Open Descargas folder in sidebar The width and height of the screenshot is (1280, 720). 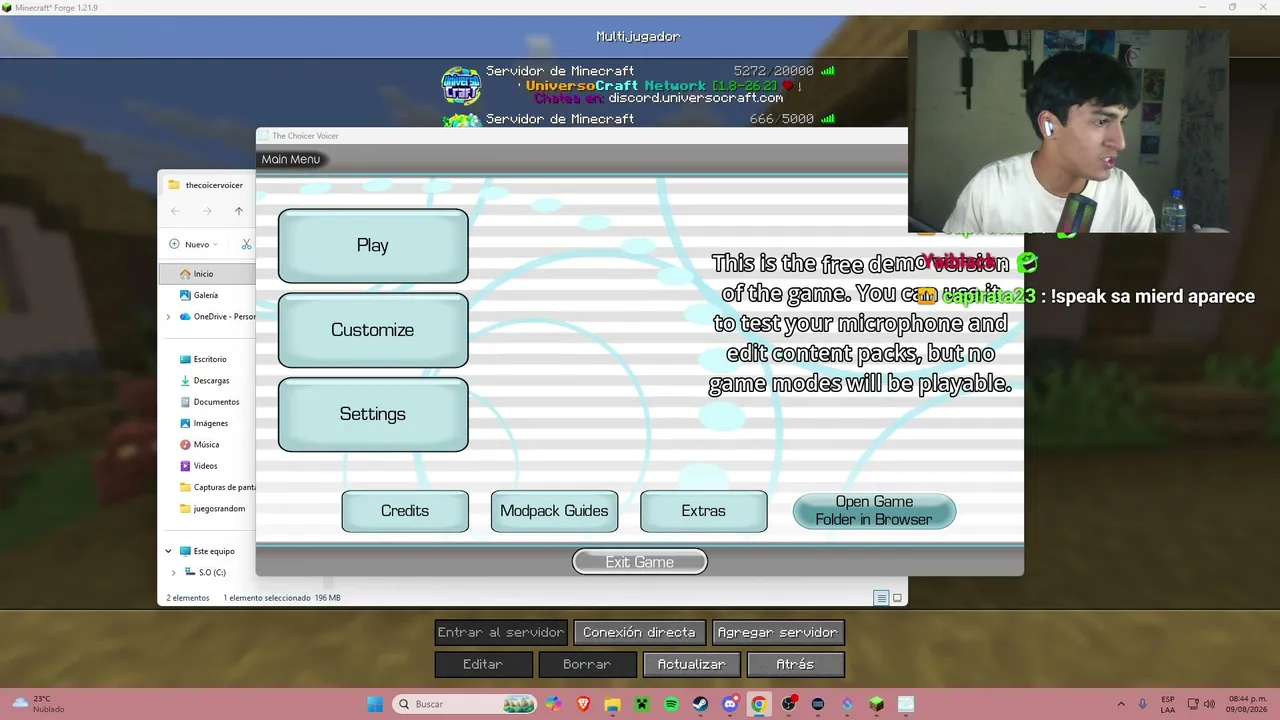(x=207, y=381)
